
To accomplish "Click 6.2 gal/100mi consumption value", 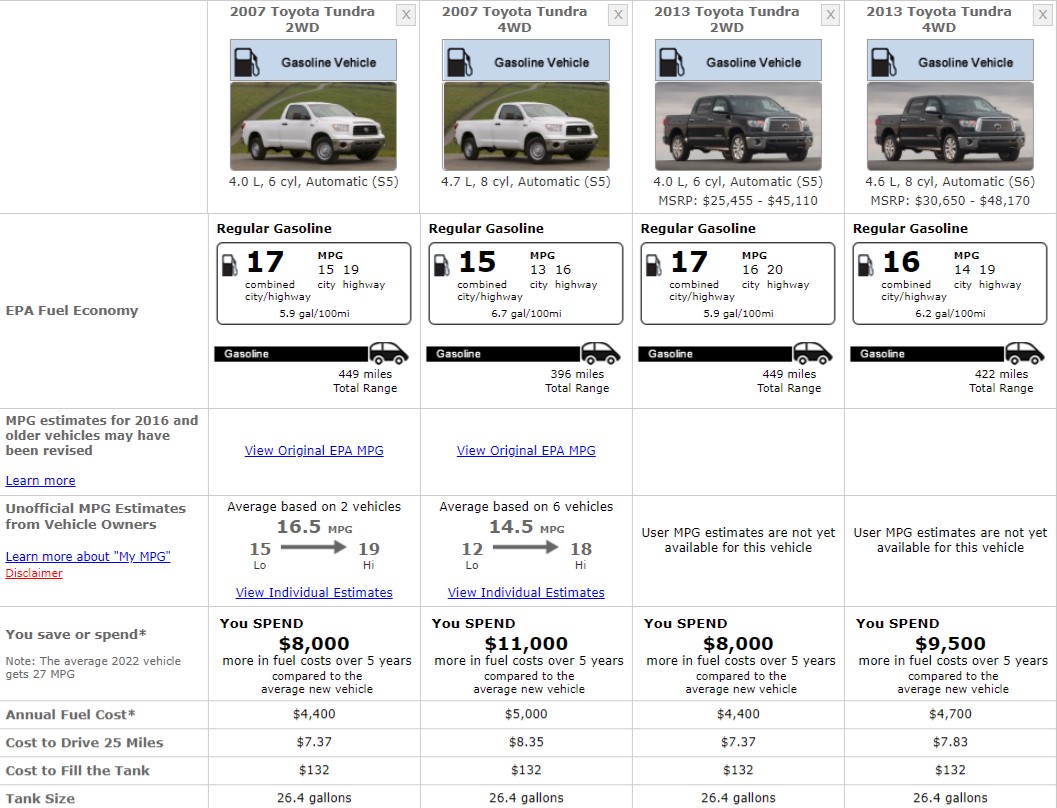I will 950,313.
